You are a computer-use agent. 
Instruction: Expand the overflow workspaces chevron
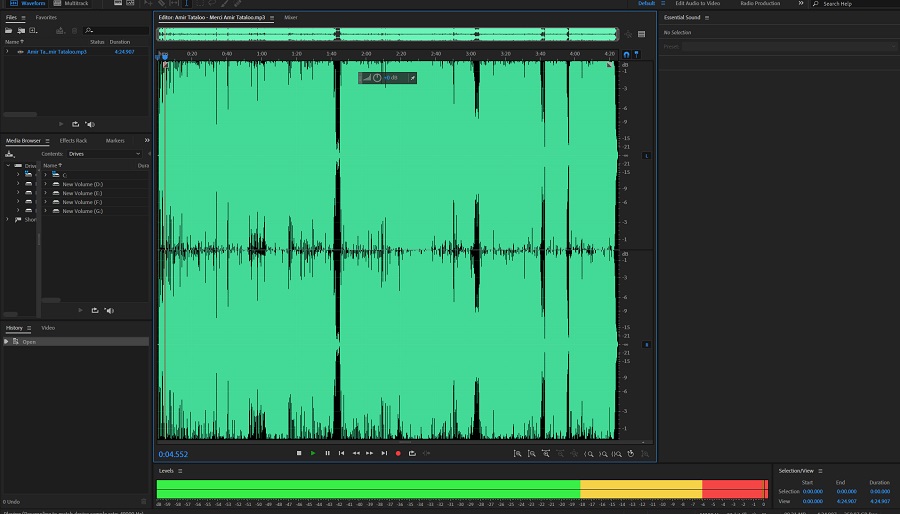click(801, 4)
